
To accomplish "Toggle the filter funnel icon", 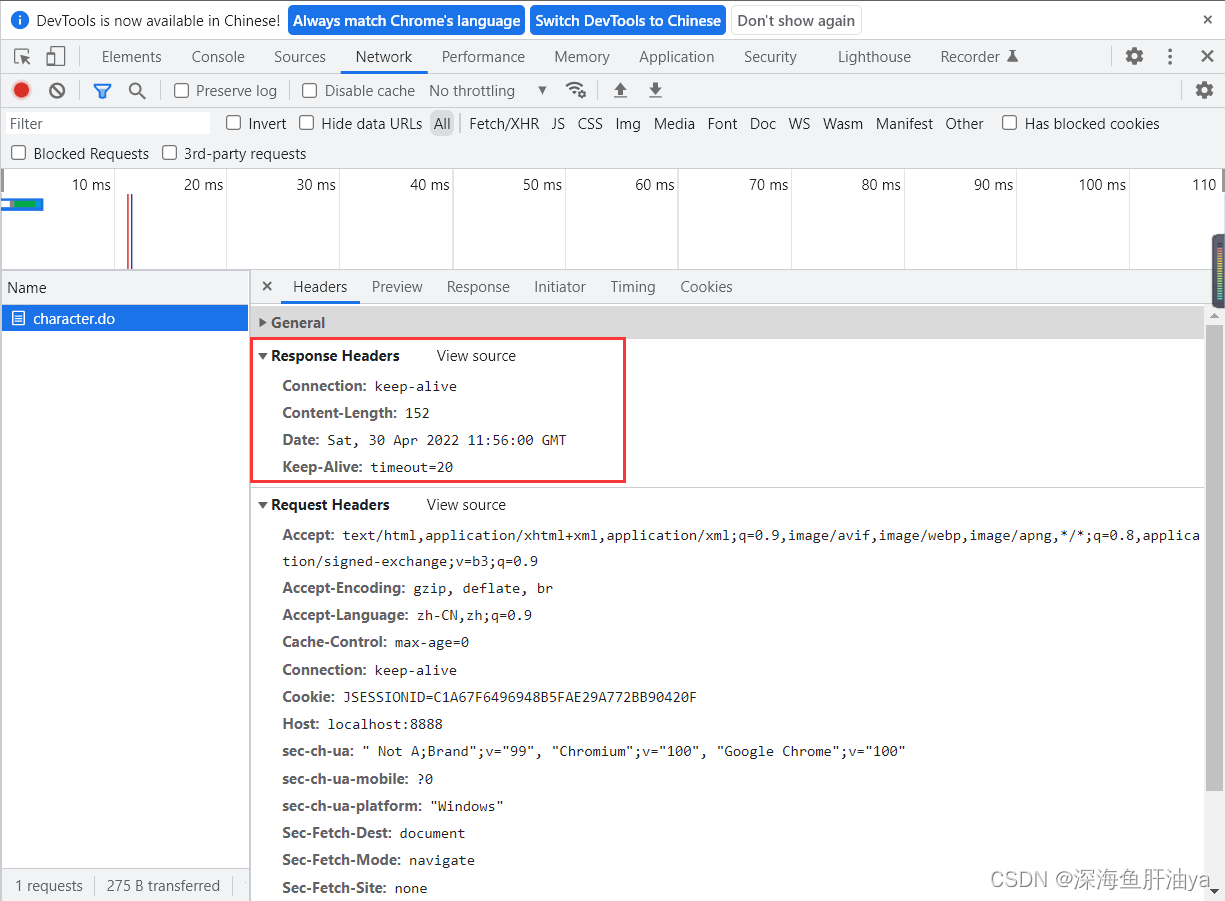I will pos(102,90).
